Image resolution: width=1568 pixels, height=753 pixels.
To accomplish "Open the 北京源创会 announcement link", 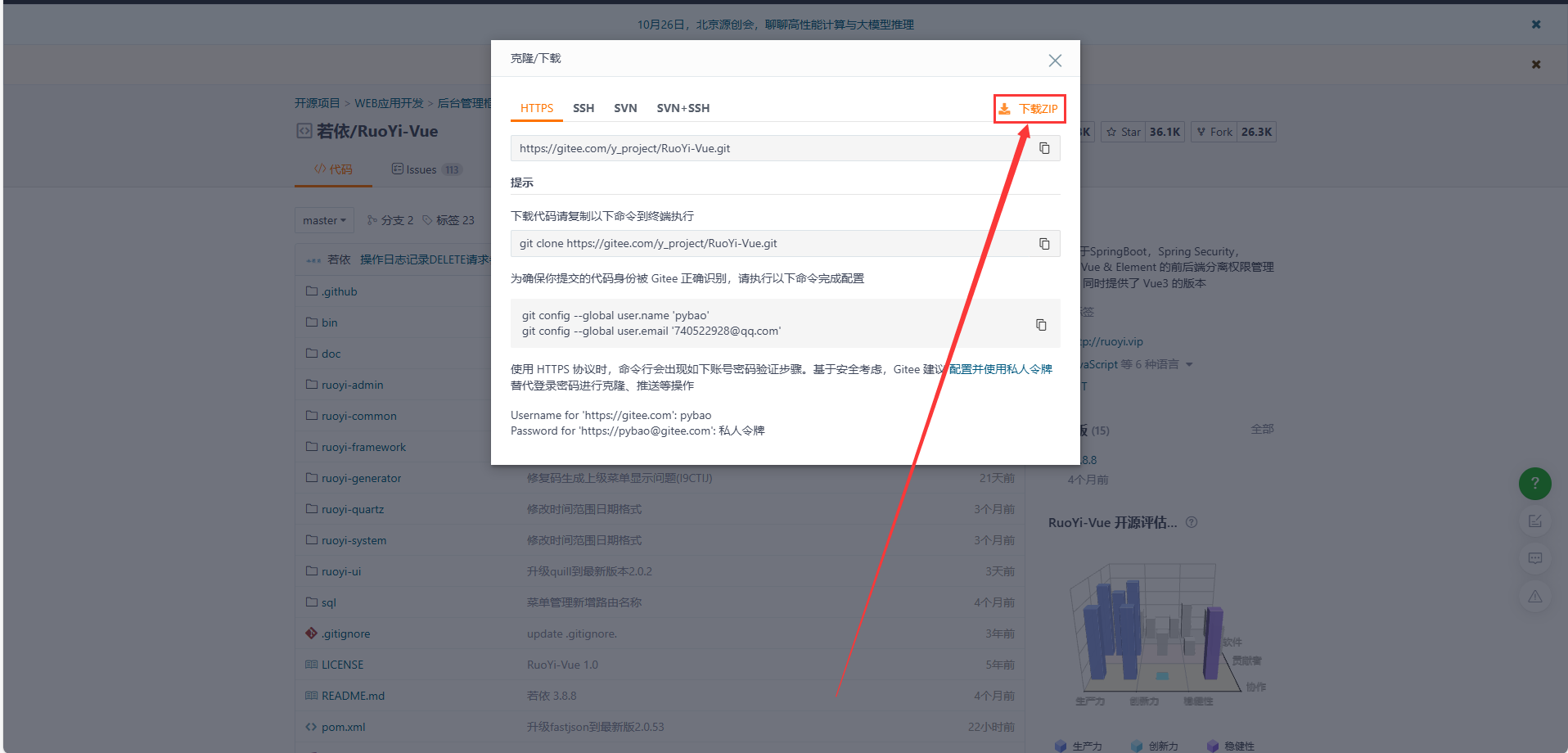I will pos(776,25).
